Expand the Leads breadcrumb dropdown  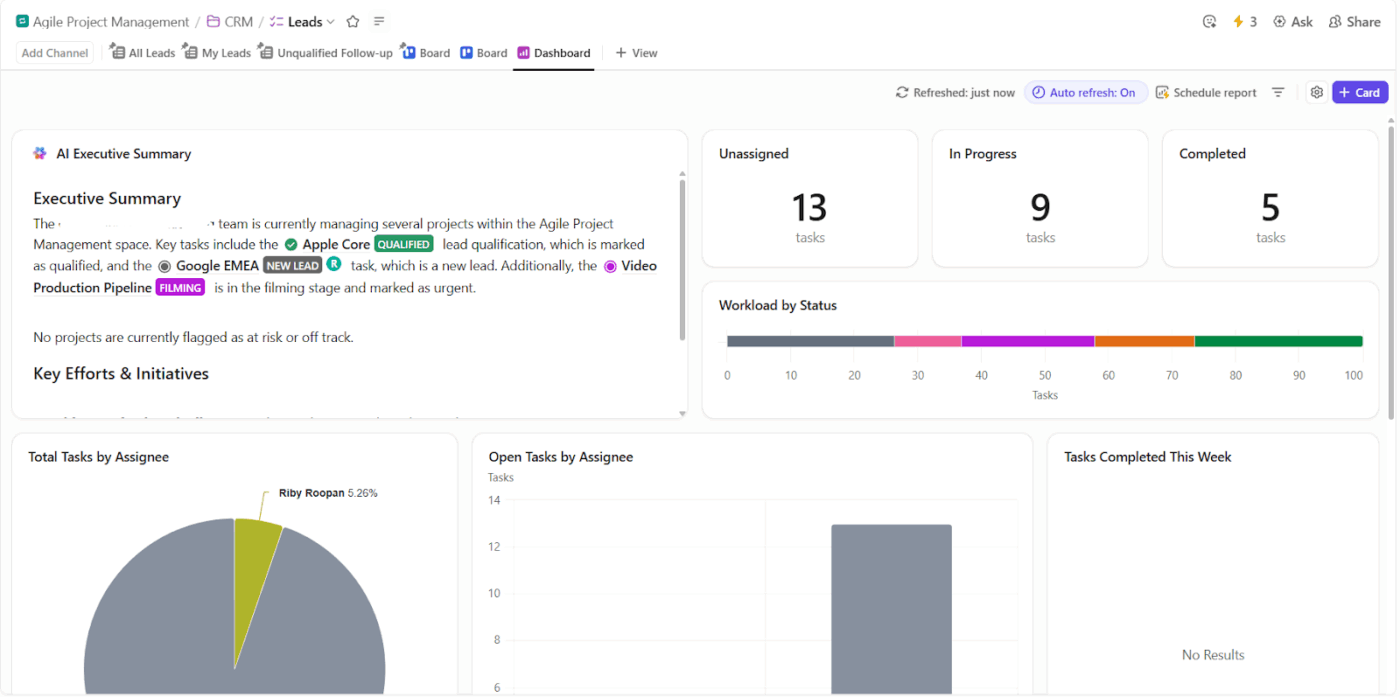tap(330, 20)
